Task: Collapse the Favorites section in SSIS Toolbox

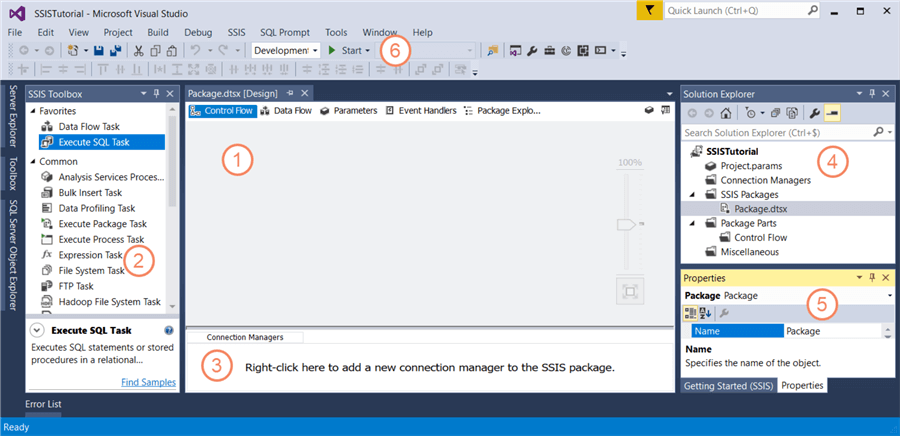Action: [33, 111]
